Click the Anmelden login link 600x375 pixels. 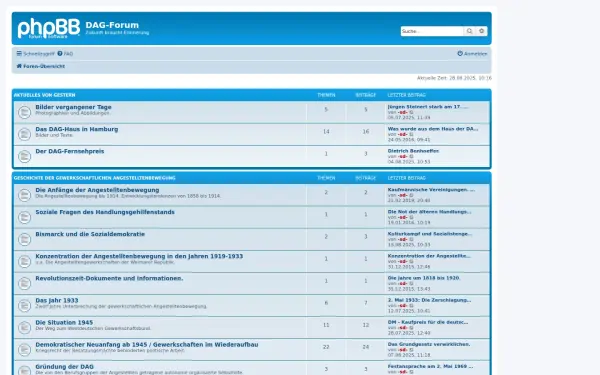[472, 54]
